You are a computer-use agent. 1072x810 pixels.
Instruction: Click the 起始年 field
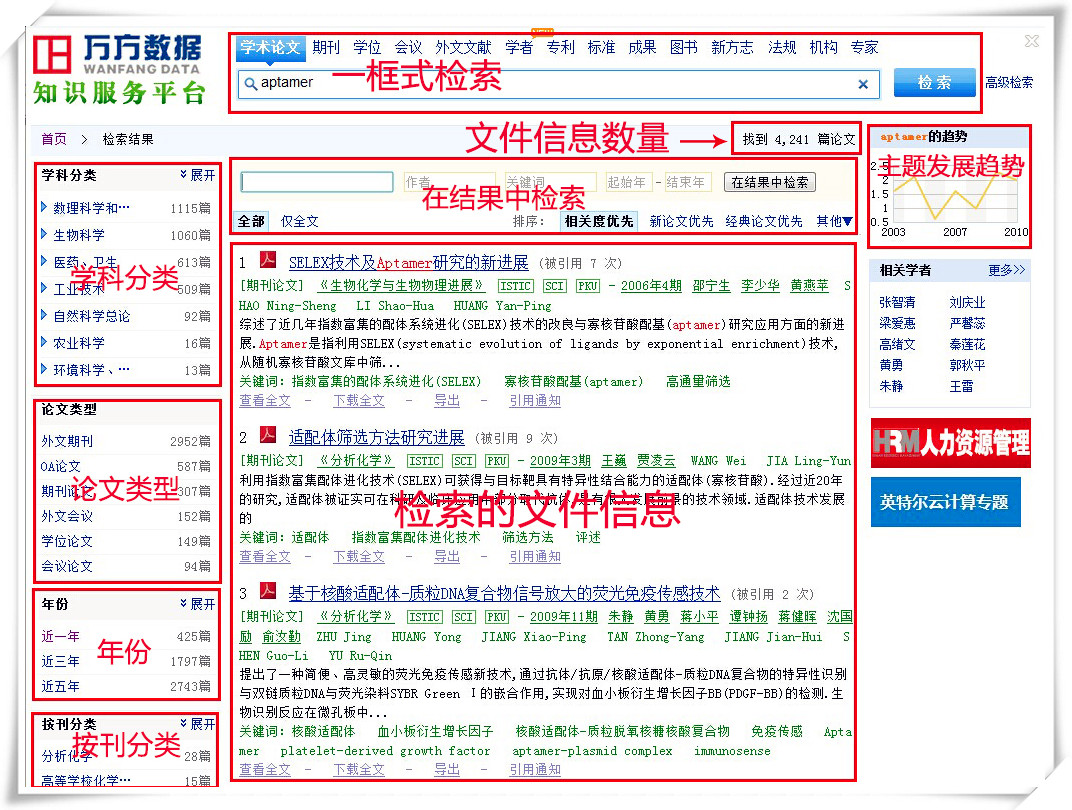pyautogui.click(x=628, y=182)
